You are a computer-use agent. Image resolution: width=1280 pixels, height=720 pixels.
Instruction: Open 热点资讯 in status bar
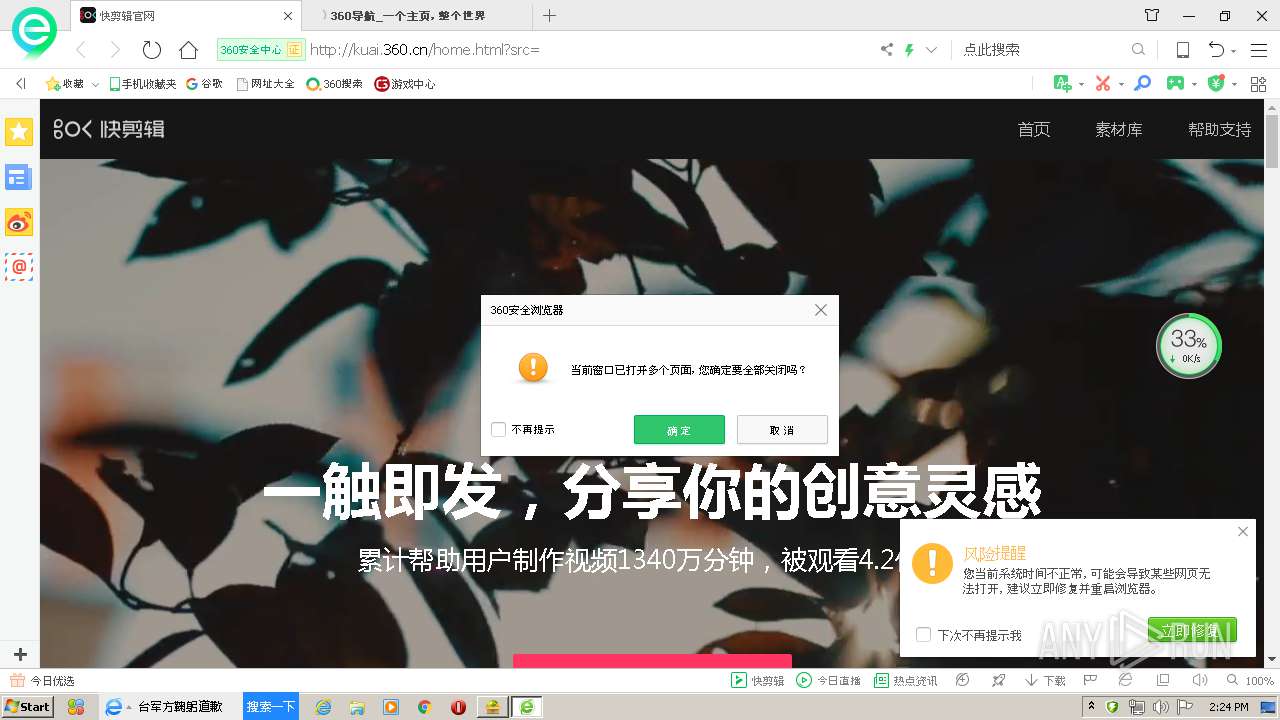[906, 680]
